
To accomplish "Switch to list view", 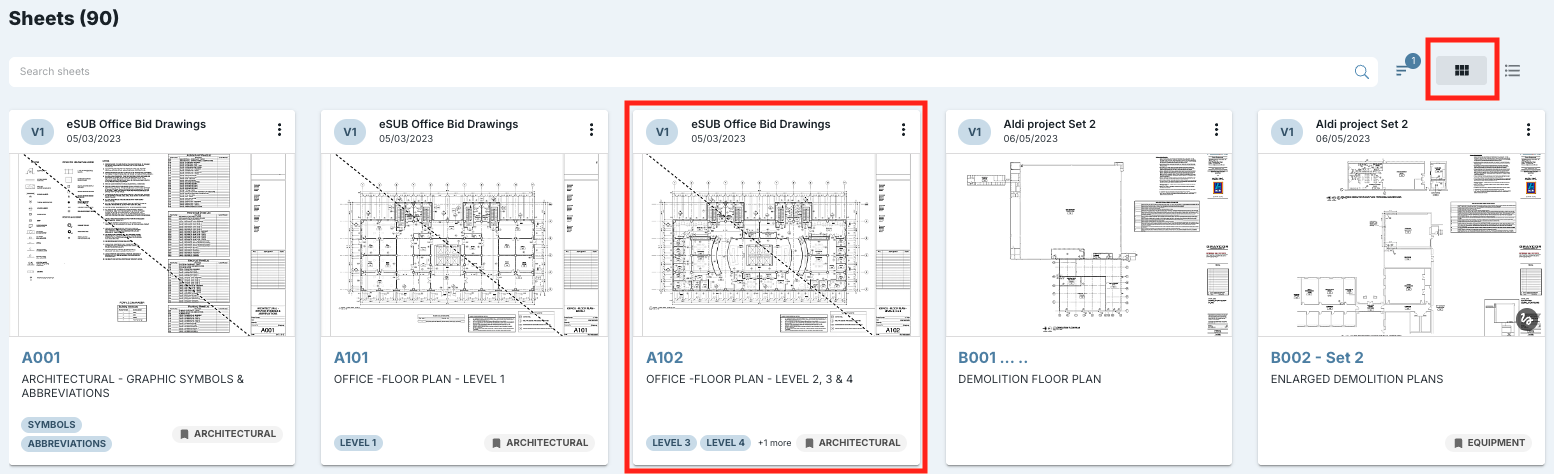I will coord(1512,71).
